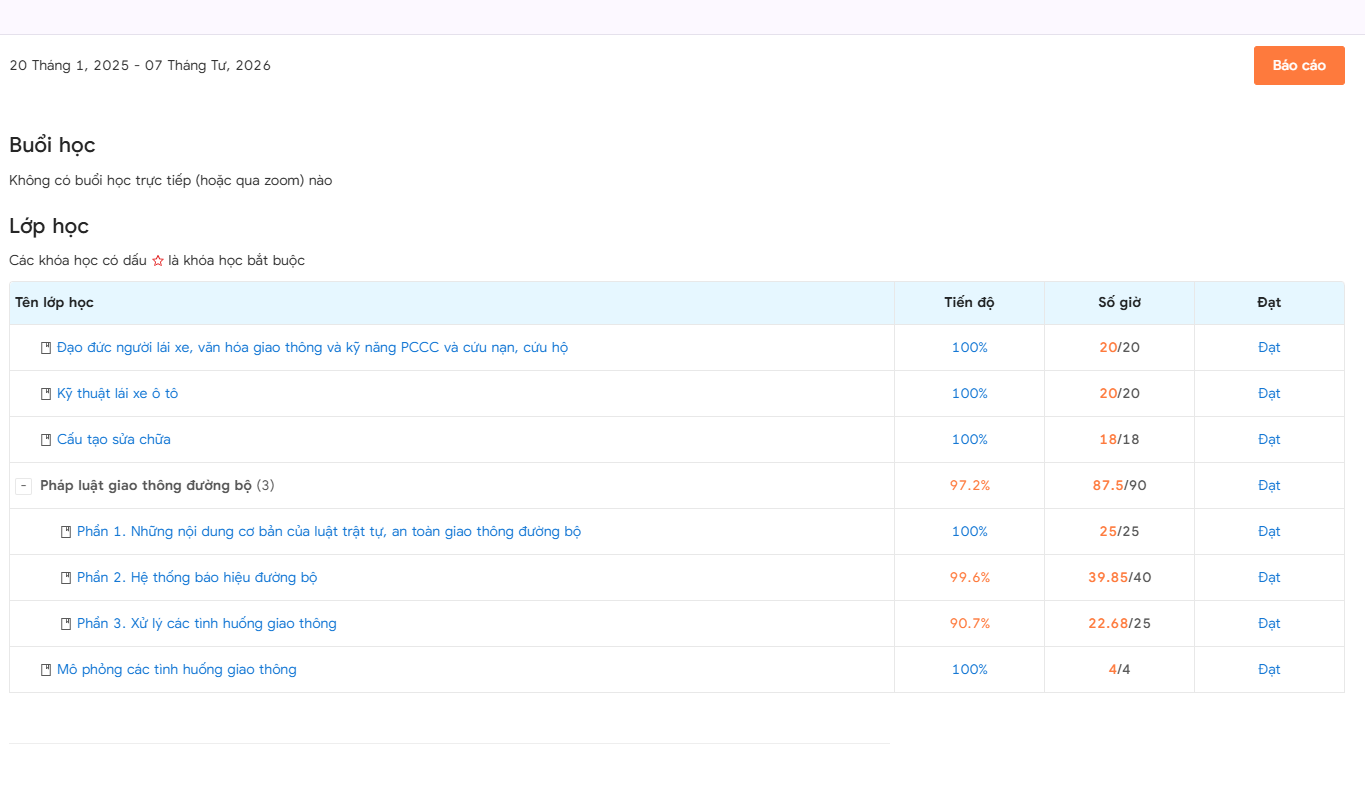Viewport: 1365px width, 787px height.
Task: Click 99.6% progress for Phần 2
Action: (x=969, y=578)
